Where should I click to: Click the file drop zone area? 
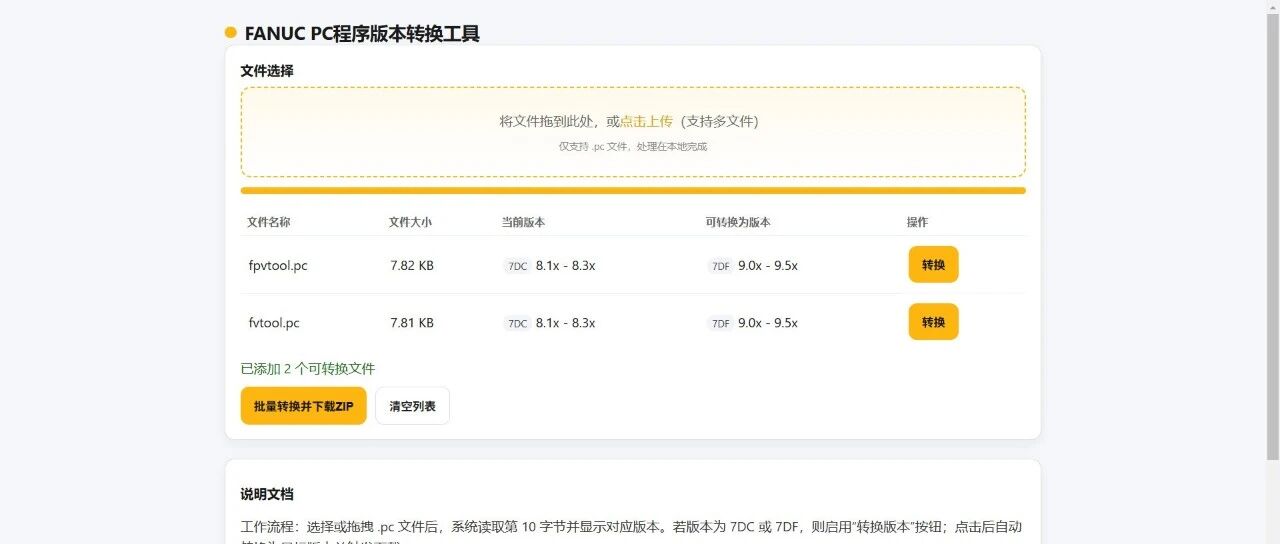[x=633, y=132]
